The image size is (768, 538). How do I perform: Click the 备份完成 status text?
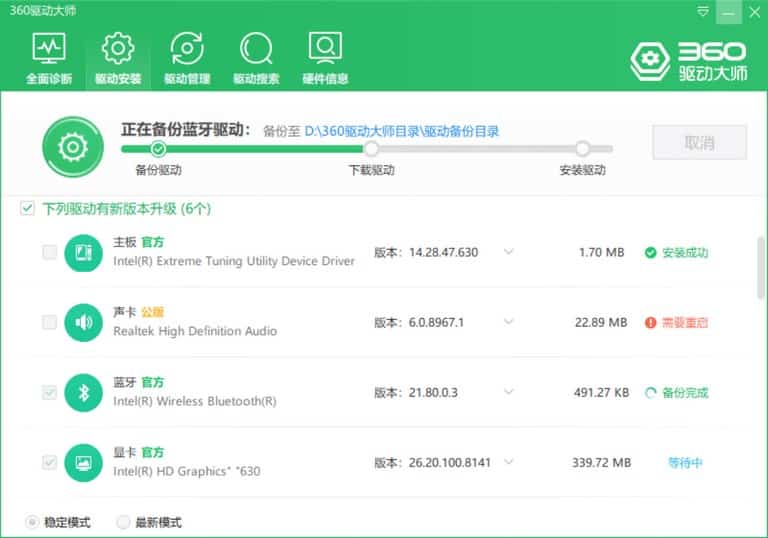685,393
